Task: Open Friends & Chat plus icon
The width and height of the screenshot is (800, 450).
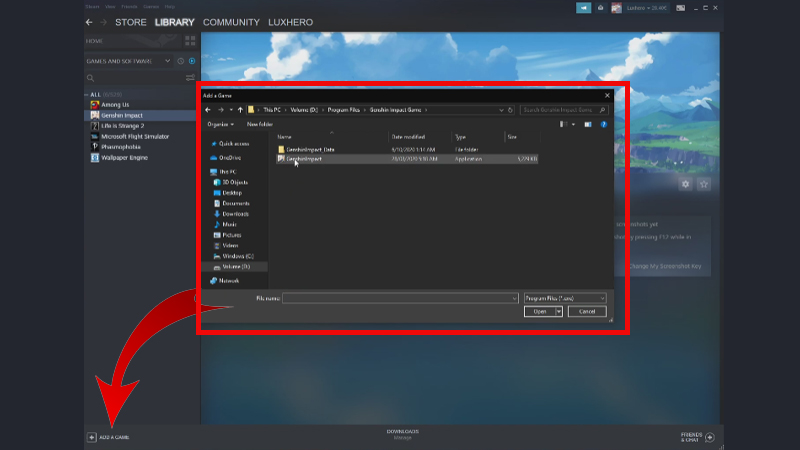Action: click(x=710, y=437)
